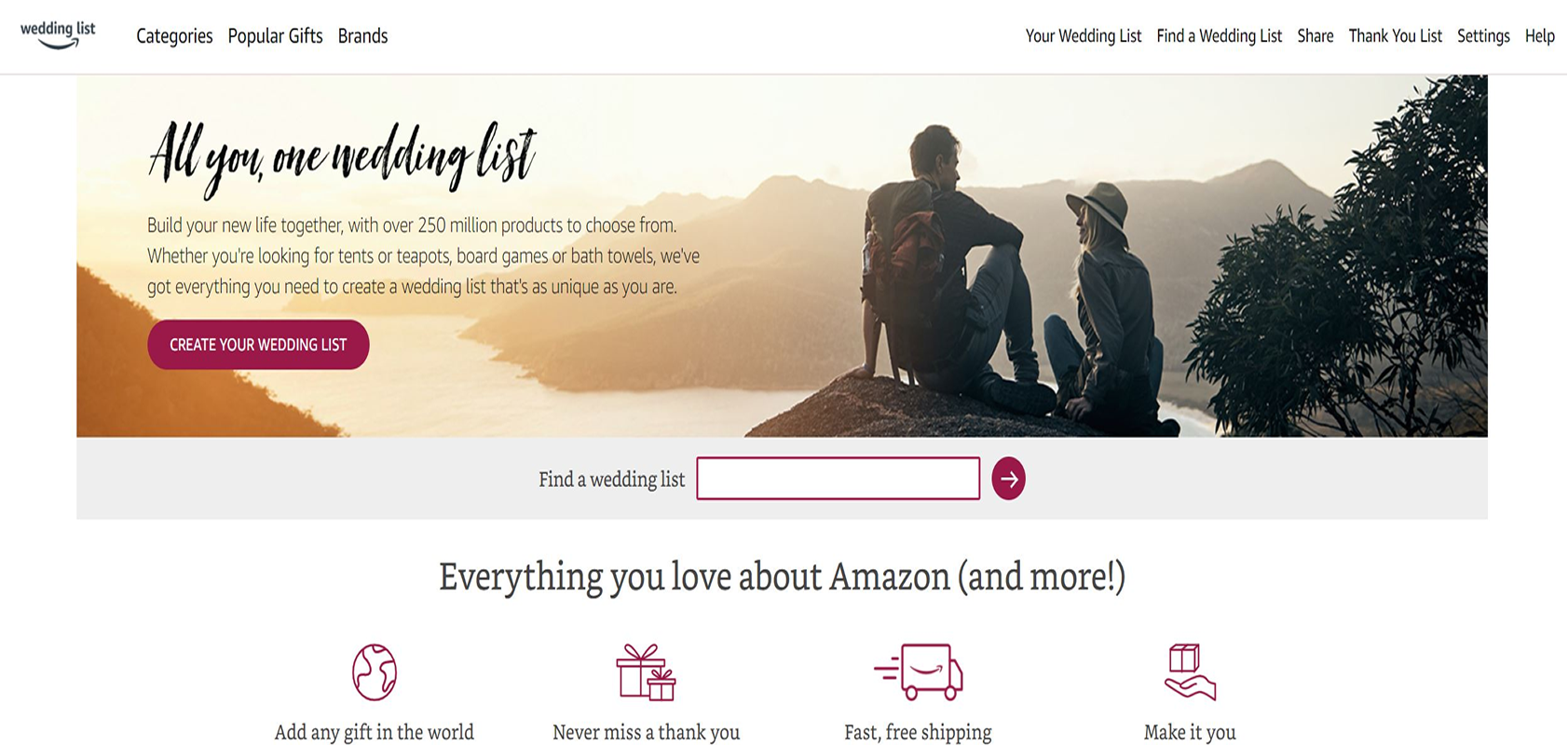Screen dimensions: 1568x745
Task: Focus the Find a wedding list field
Action: (838, 479)
